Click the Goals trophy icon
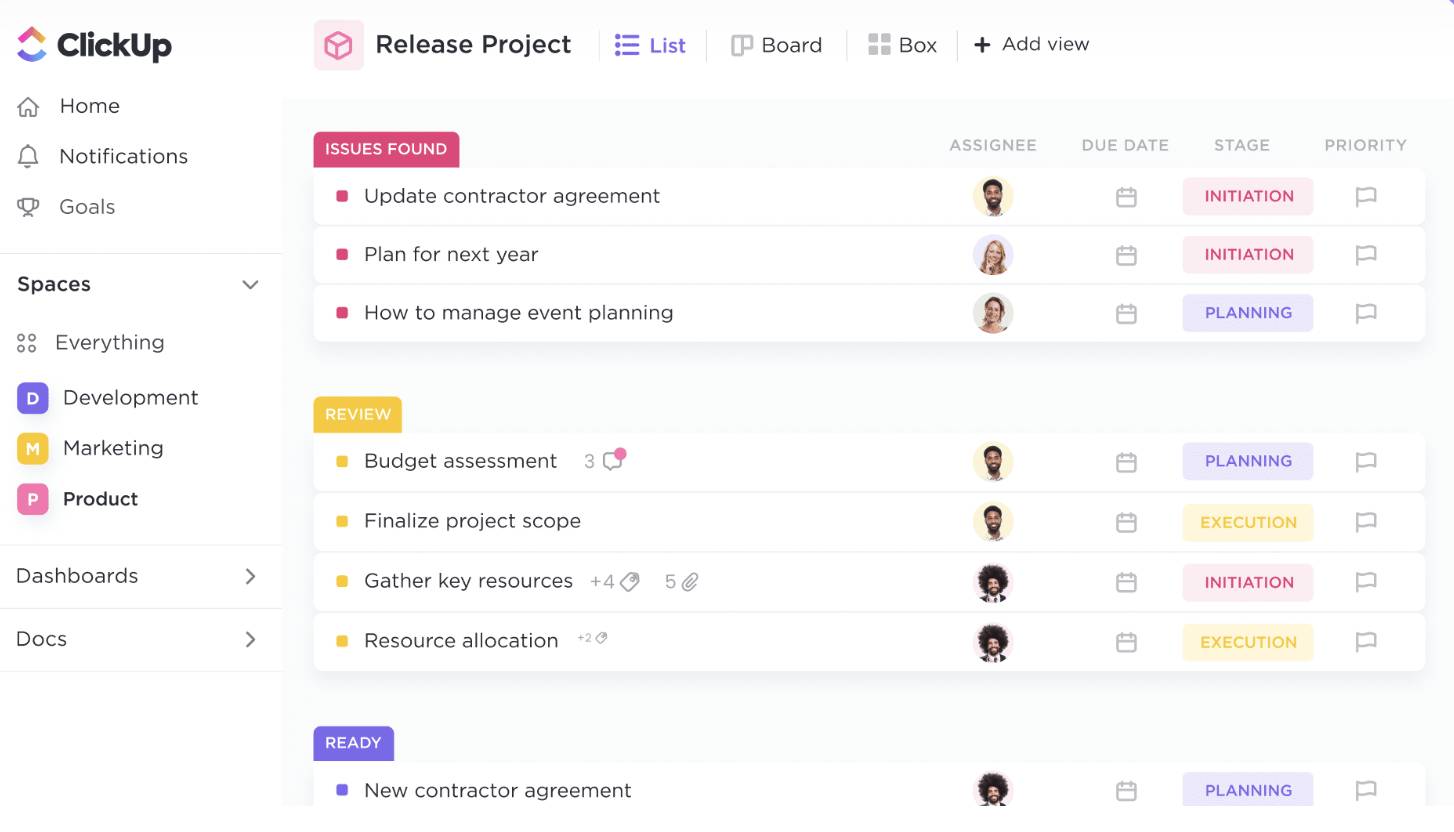Viewport: 1454px width, 832px height. pos(28,207)
